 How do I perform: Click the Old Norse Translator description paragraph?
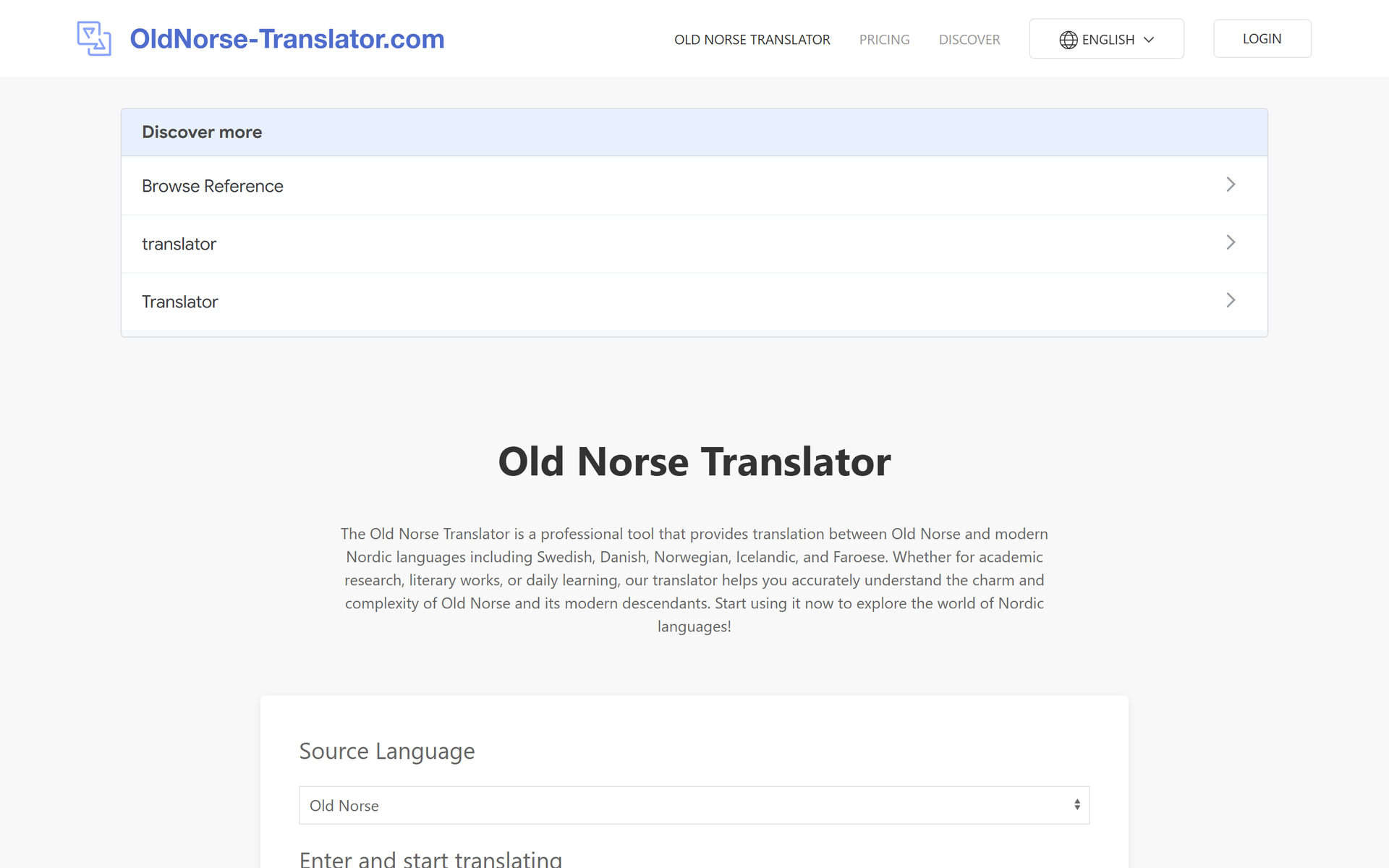694,580
